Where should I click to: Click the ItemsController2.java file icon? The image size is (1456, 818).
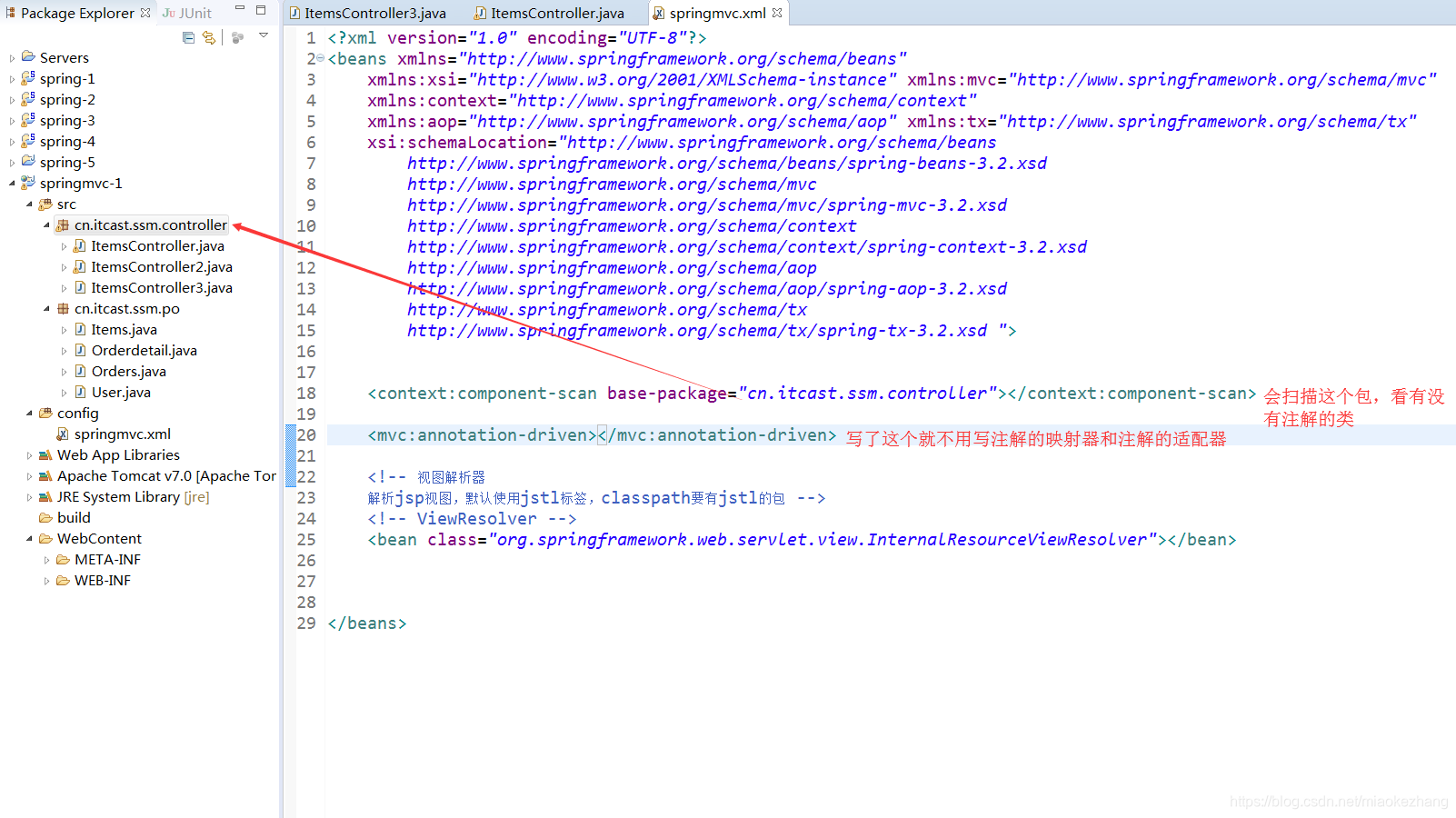coord(80,266)
